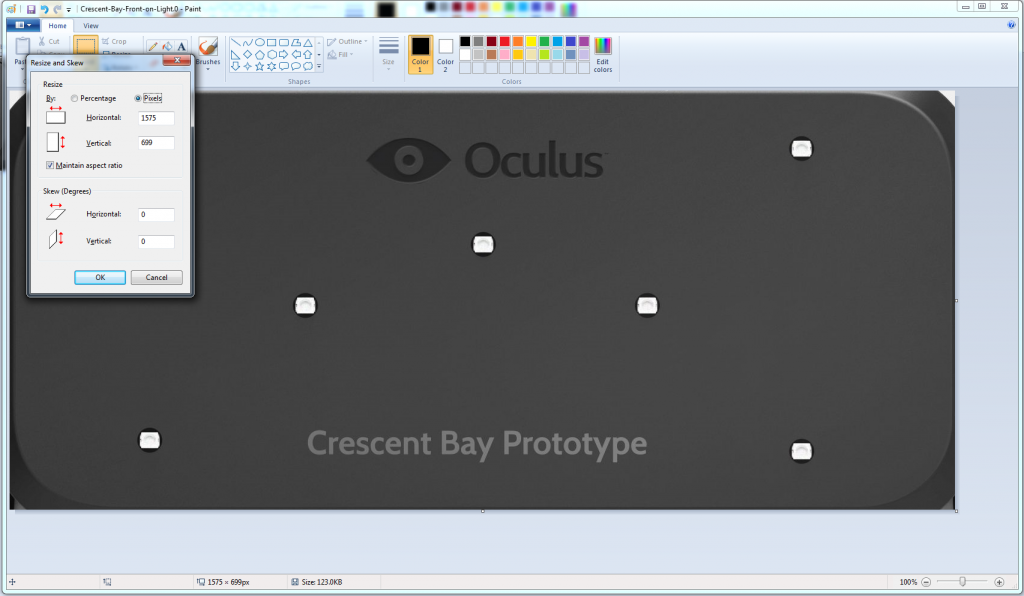1024x596 pixels.
Task: Click the zoom out minus button
Action: click(926, 582)
